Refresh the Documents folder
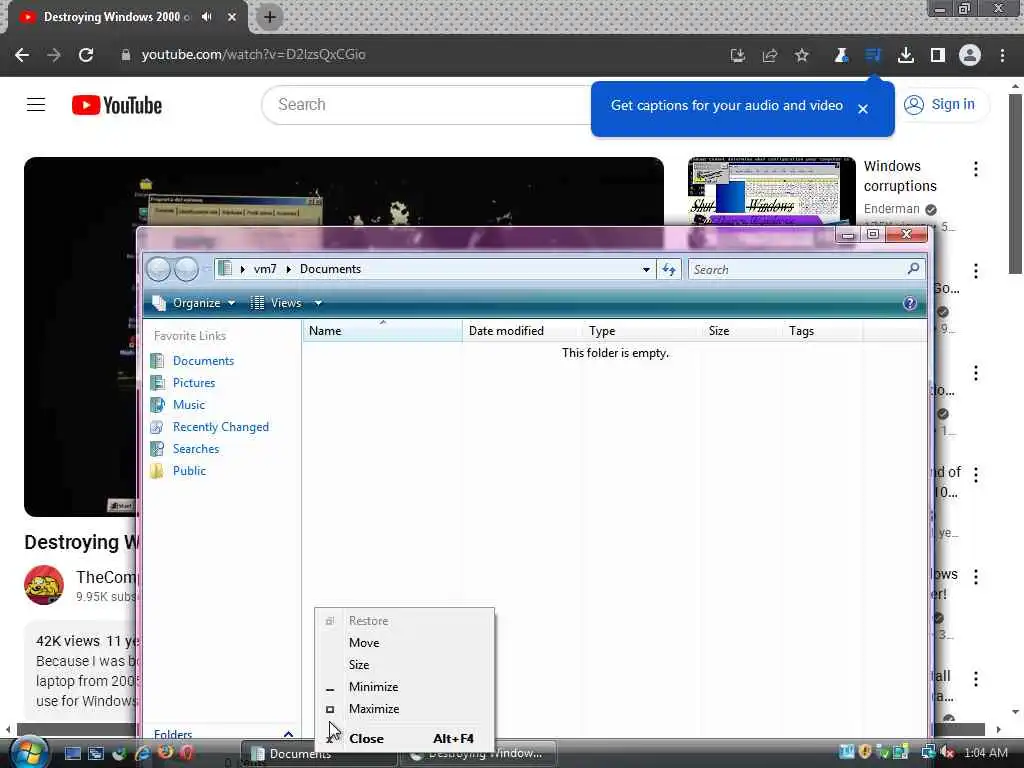This screenshot has width=1024, height=768. 669,269
